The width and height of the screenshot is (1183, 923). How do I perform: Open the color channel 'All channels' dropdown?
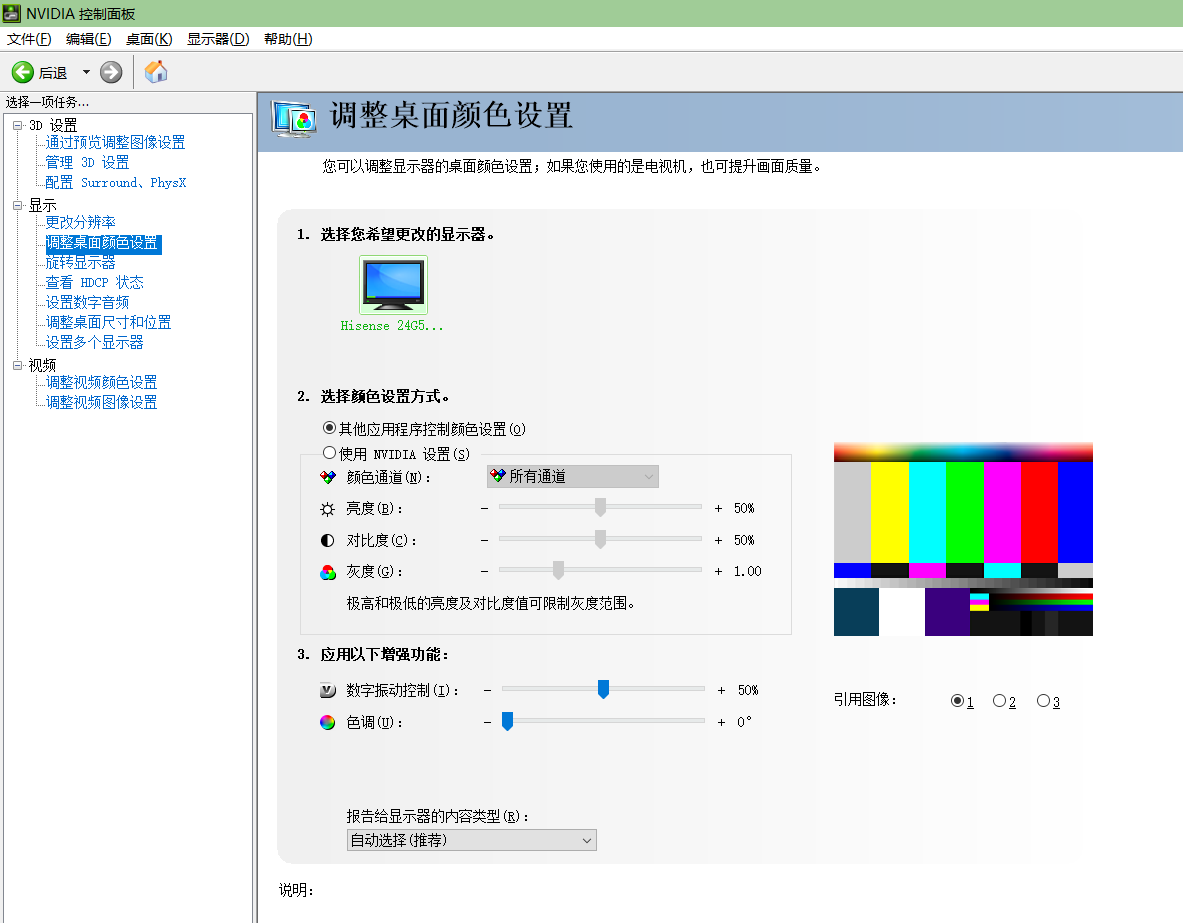573,476
